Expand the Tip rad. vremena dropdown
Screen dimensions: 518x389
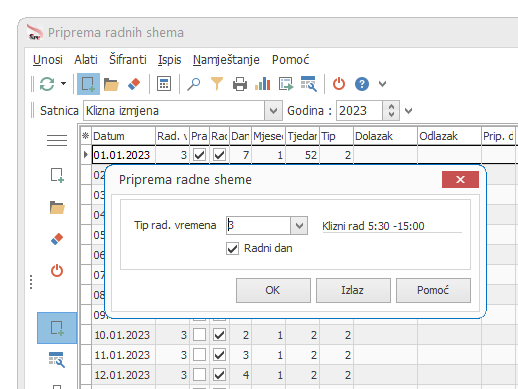(299, 226)
